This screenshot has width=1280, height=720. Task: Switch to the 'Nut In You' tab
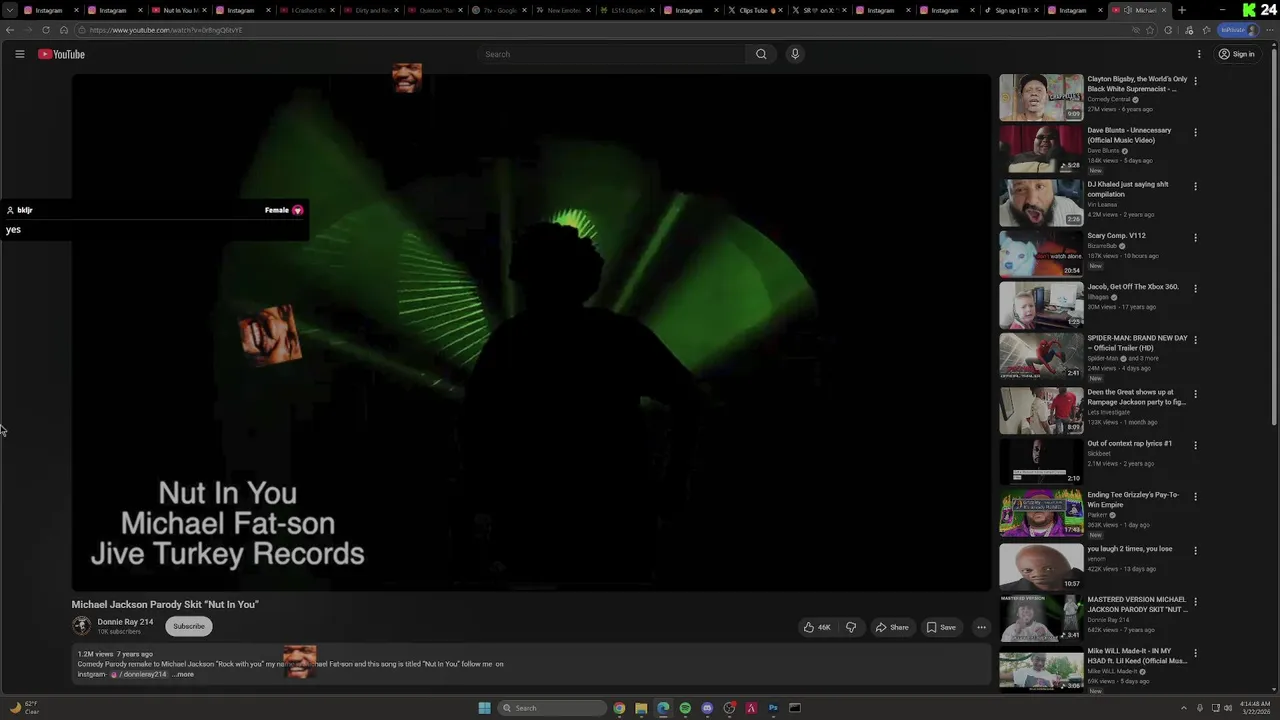click(x=179, y=10)
